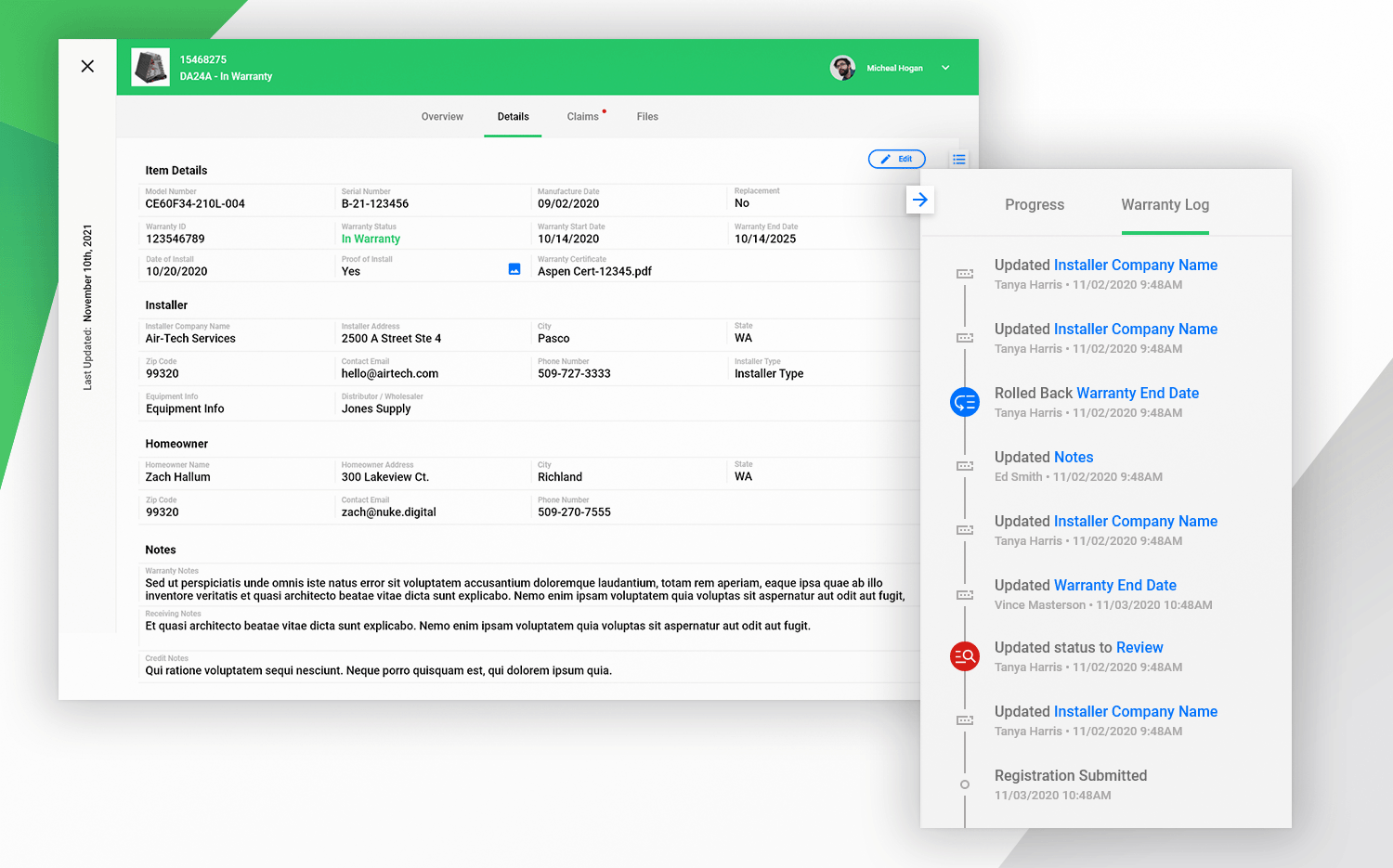1393x868 pixels.
Task: Click the Review status link
Action: coord(1139,648)
